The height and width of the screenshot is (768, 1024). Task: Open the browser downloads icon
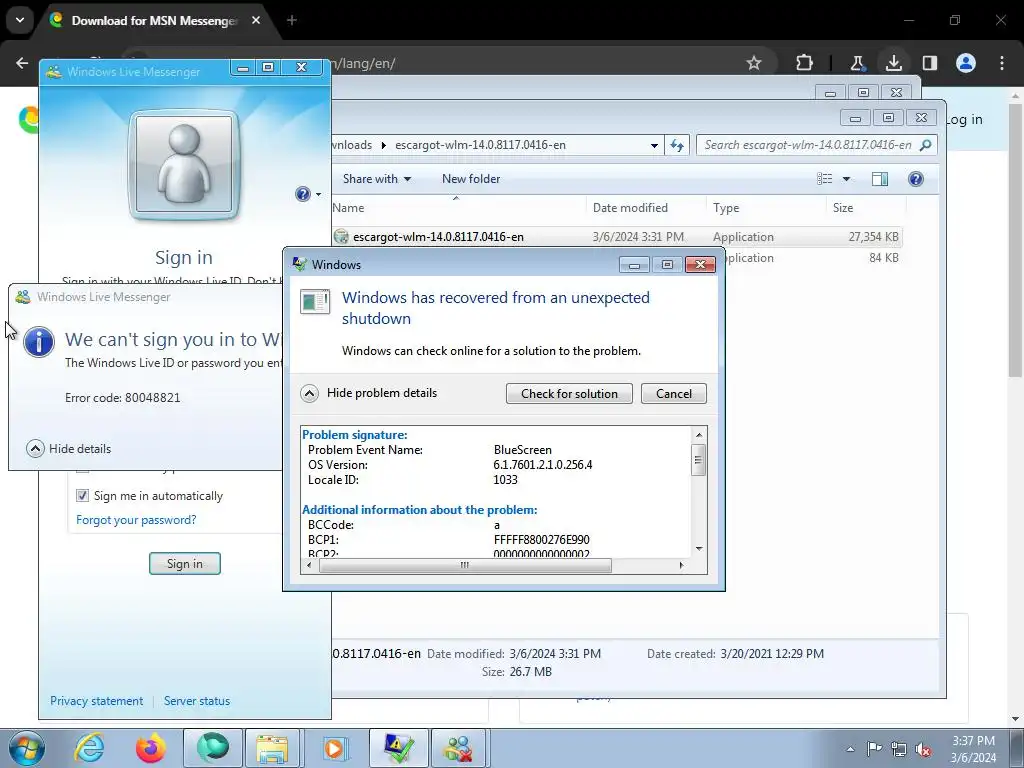point(893,63)
